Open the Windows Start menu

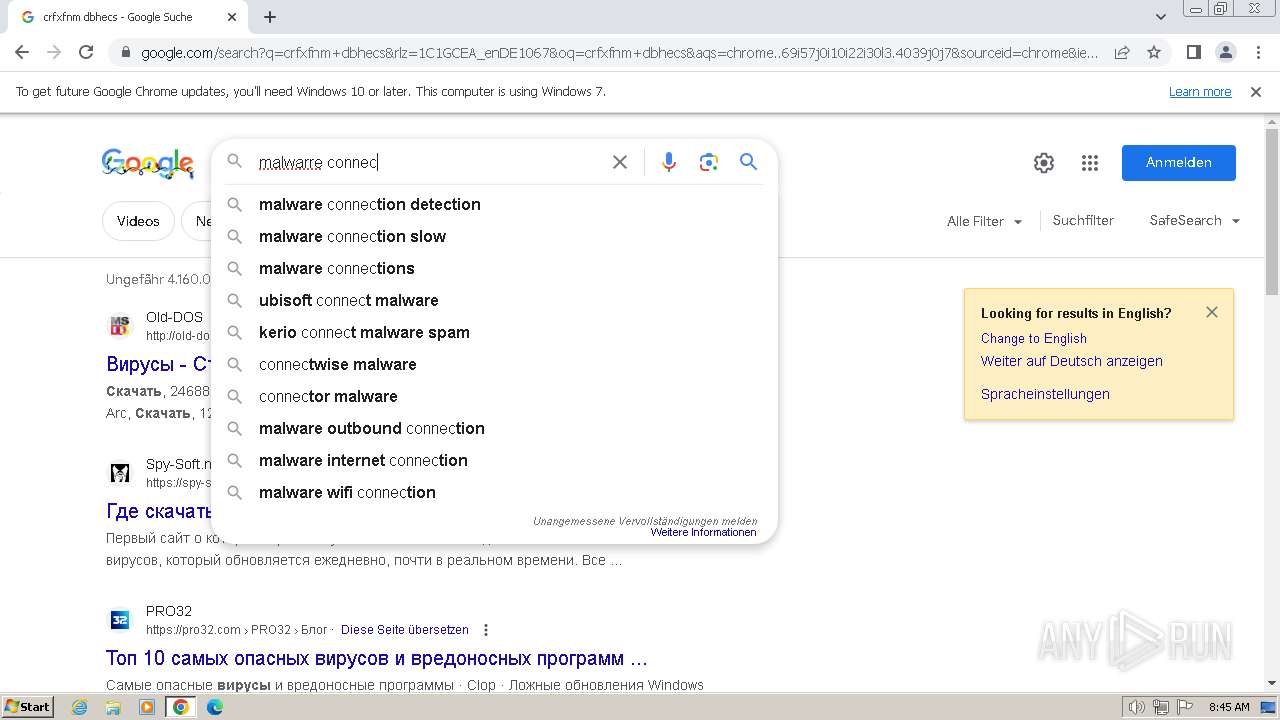[x=28, y=707]
